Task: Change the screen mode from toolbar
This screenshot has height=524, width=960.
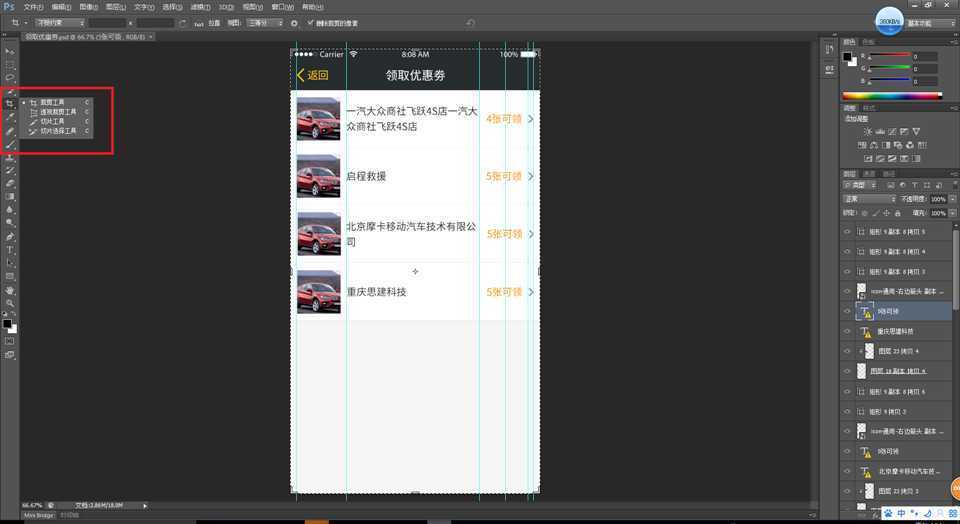Action: coord(9,354)
